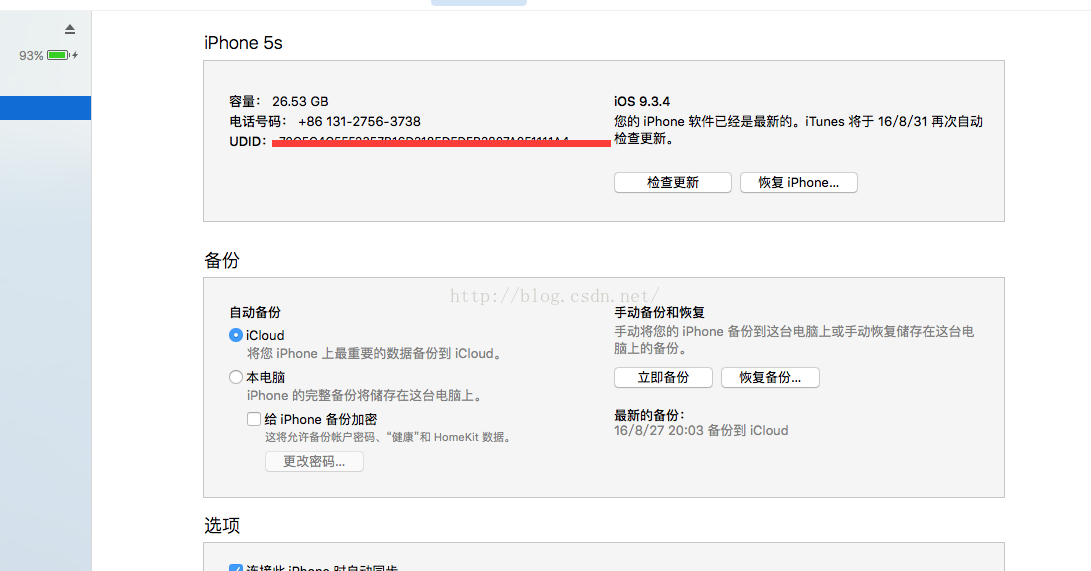Click the 立即备份 button
Screen dimensions: 1091x571
pos(663,378)
